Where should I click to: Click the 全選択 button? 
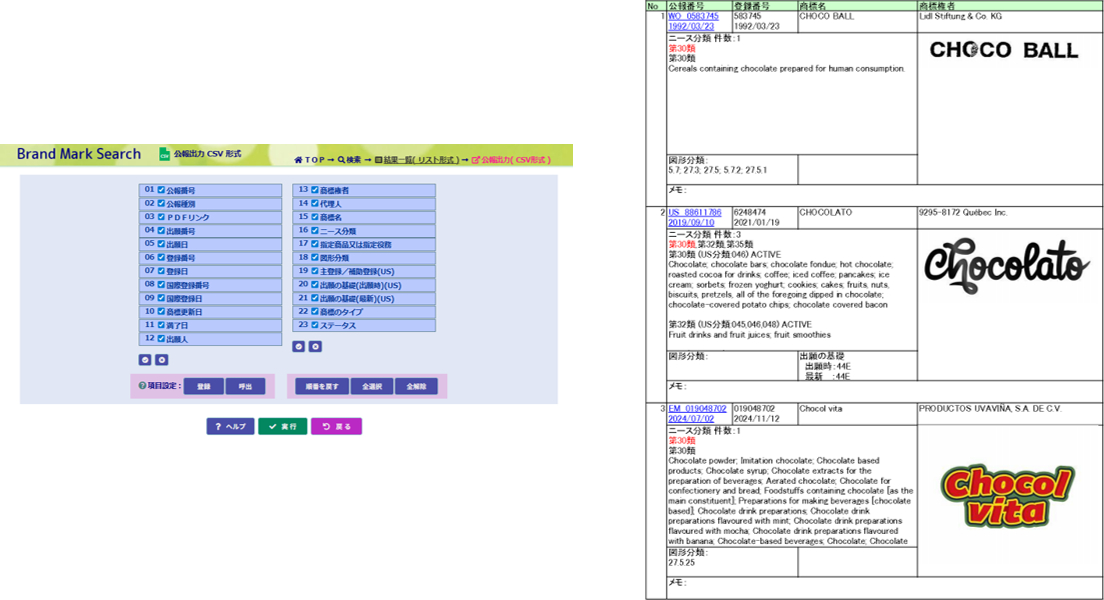click(x=372, y=387)
